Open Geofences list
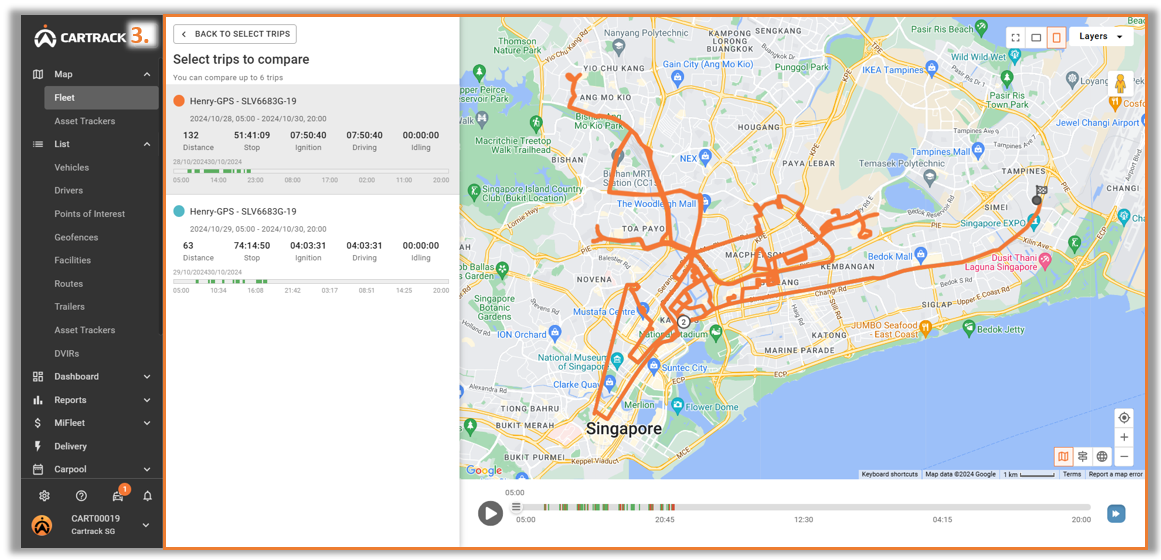 [x=76, y=237]
